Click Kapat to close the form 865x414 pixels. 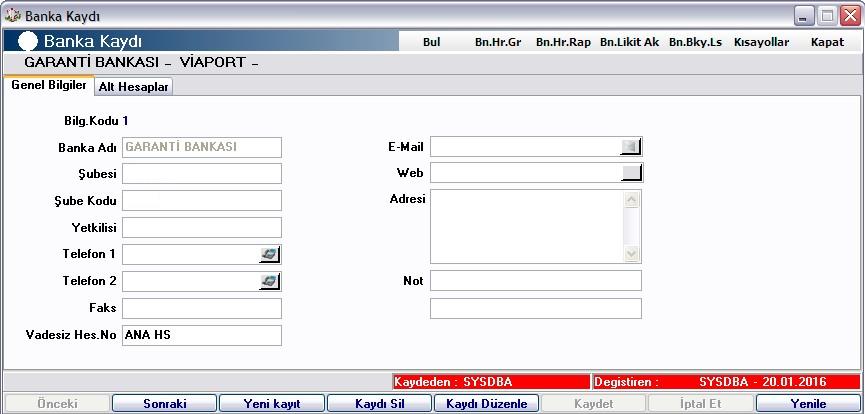pyautogui.click(x=827, y=42)
